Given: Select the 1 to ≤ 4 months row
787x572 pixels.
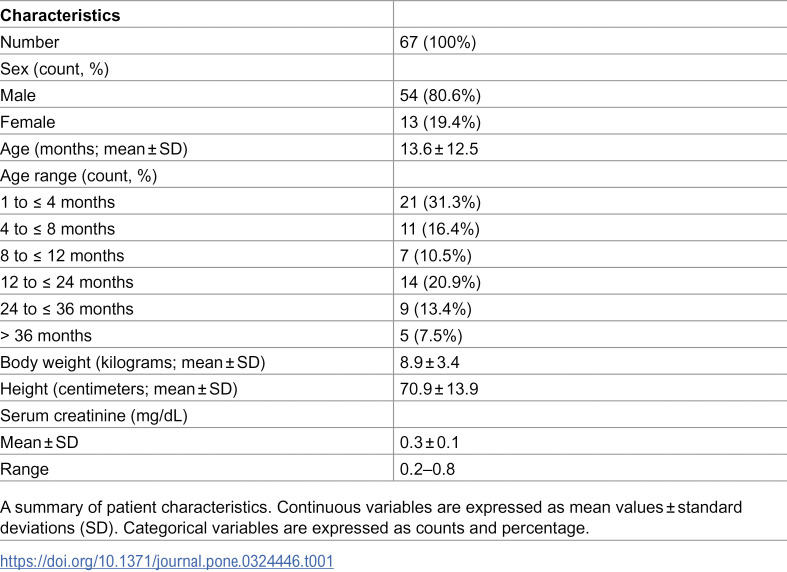Looking at the screenshot, I should click(x=394, y=202).
